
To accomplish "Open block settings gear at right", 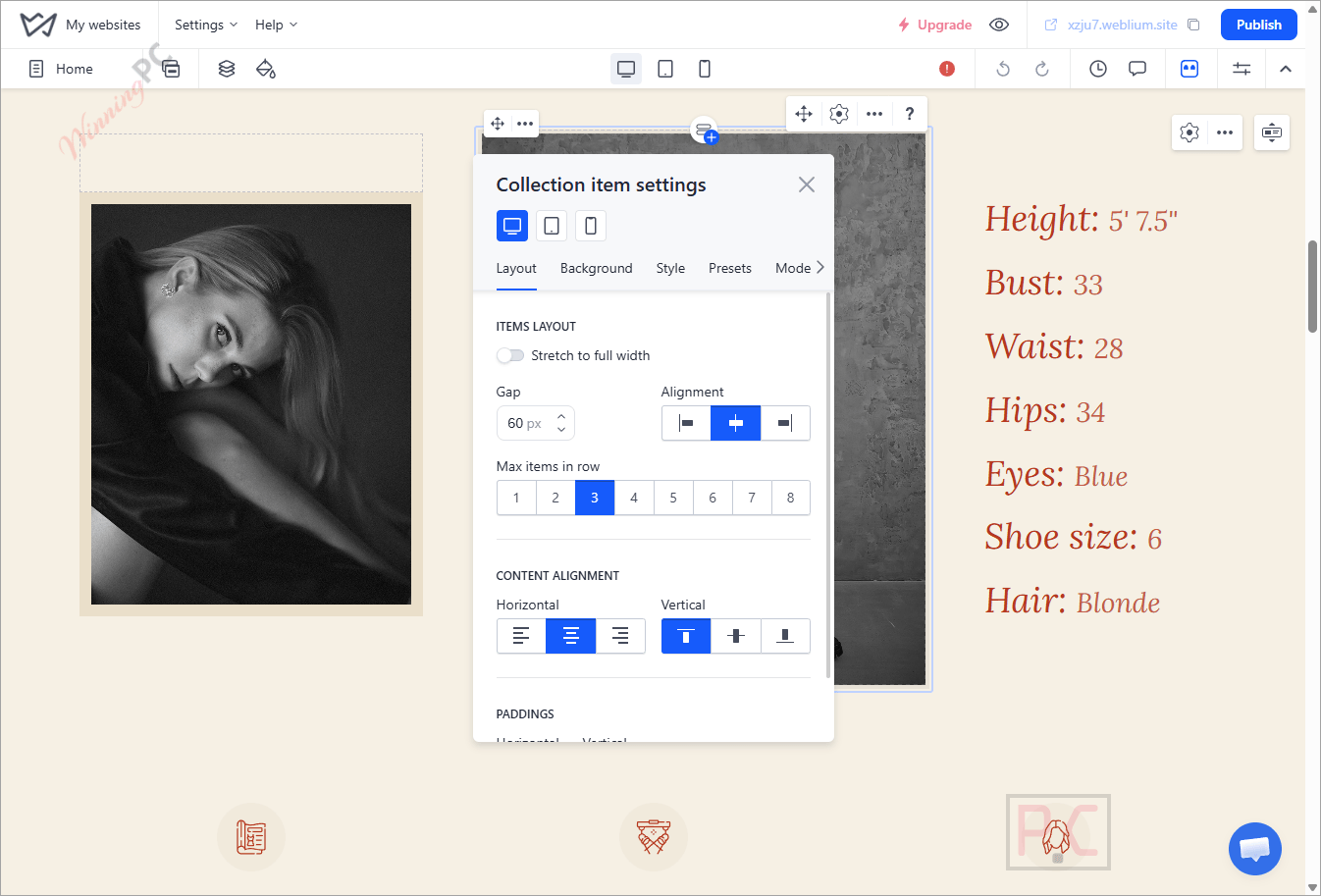I will click(1189, 132).
